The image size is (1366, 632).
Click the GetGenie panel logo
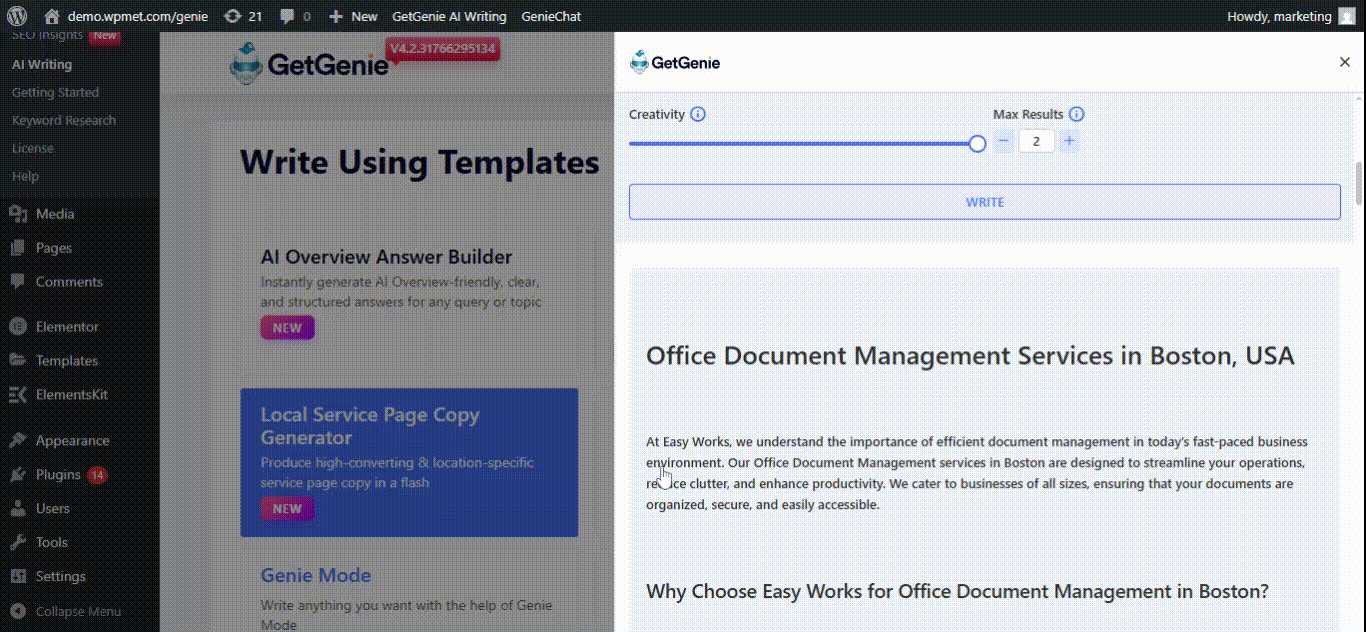(675, 63)
